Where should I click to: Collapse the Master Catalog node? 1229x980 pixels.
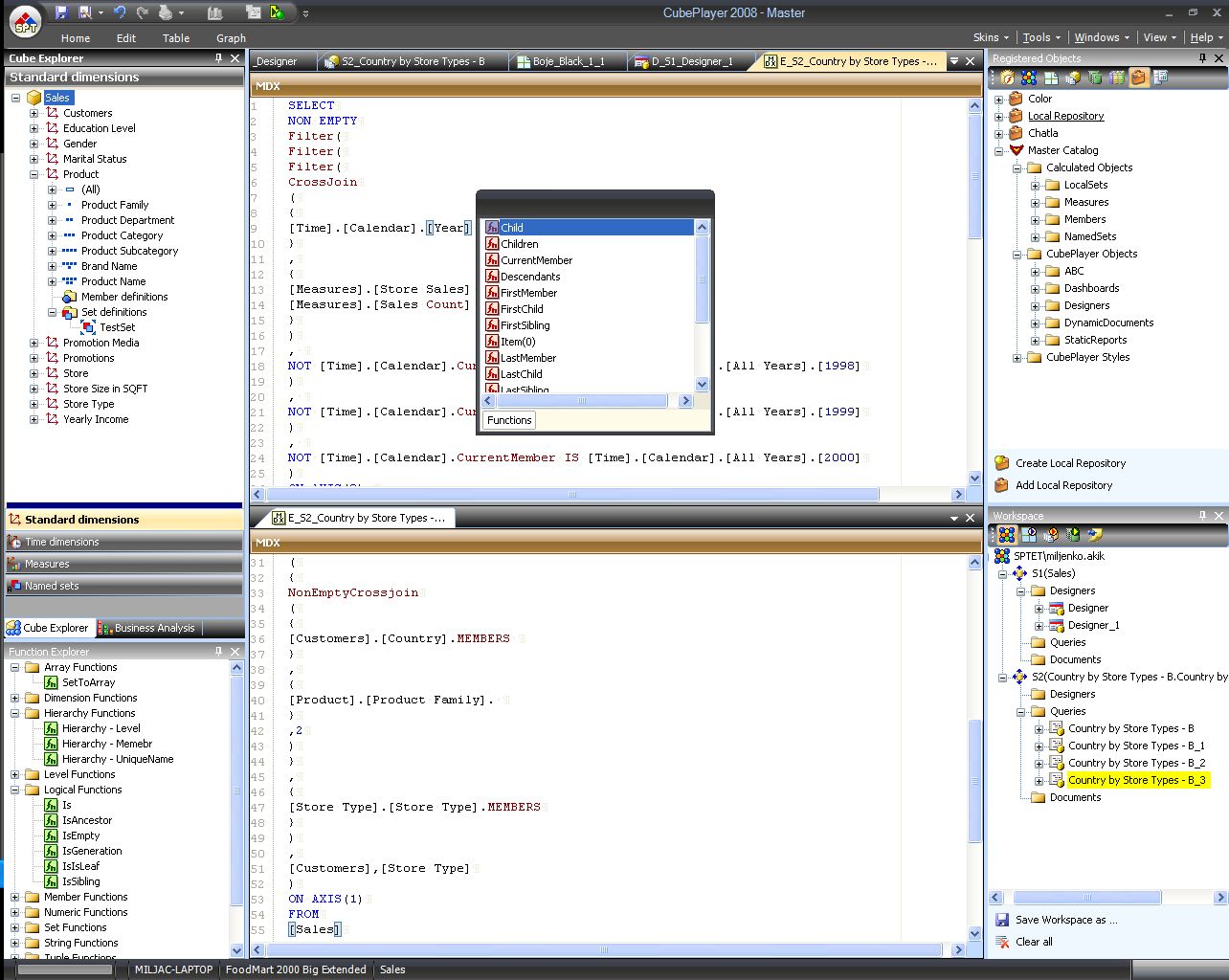(998, 150)
